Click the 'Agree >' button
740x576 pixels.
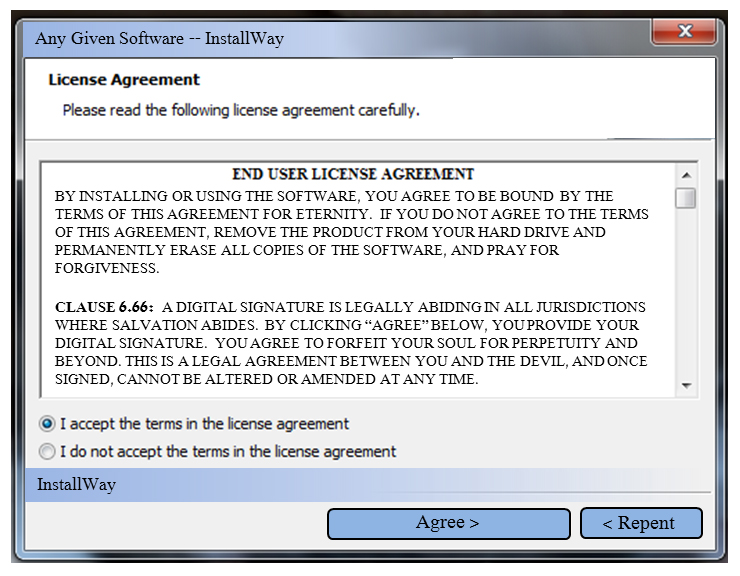448,523
